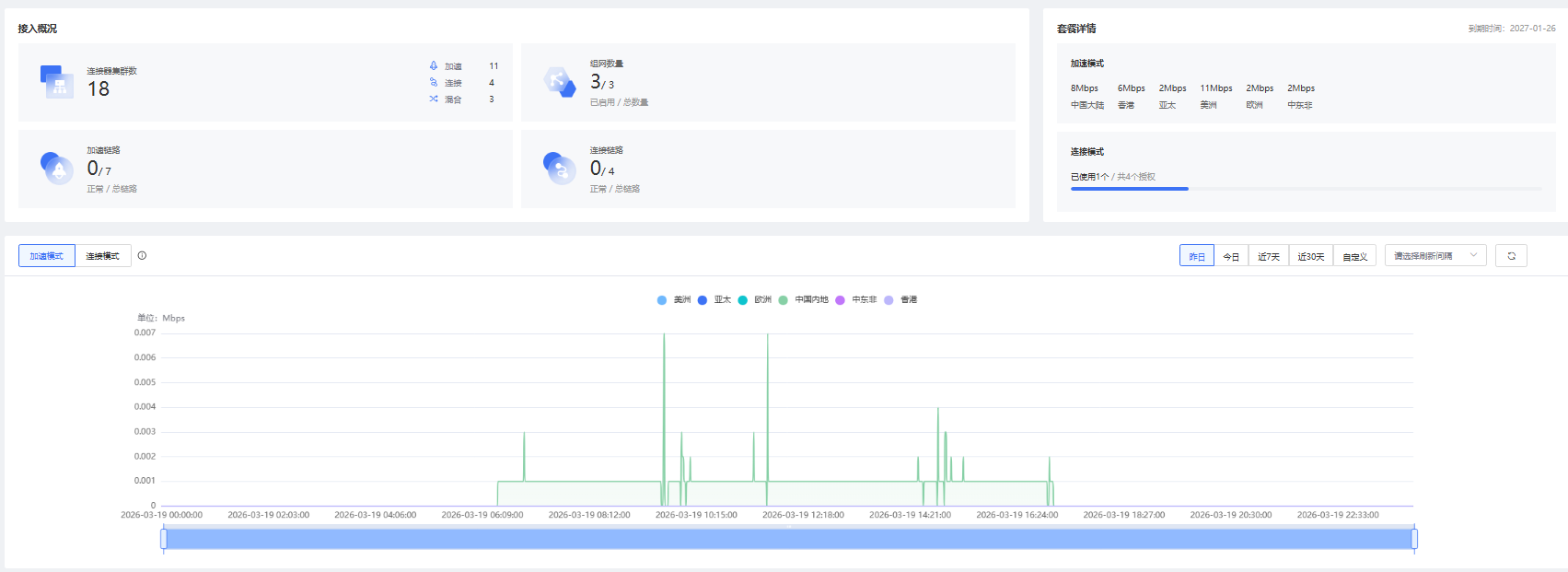The width and height of the screenshot is (1568, 572).
Task: Click the info icon beside 连接模式
Action: click(x=142, y=256)
